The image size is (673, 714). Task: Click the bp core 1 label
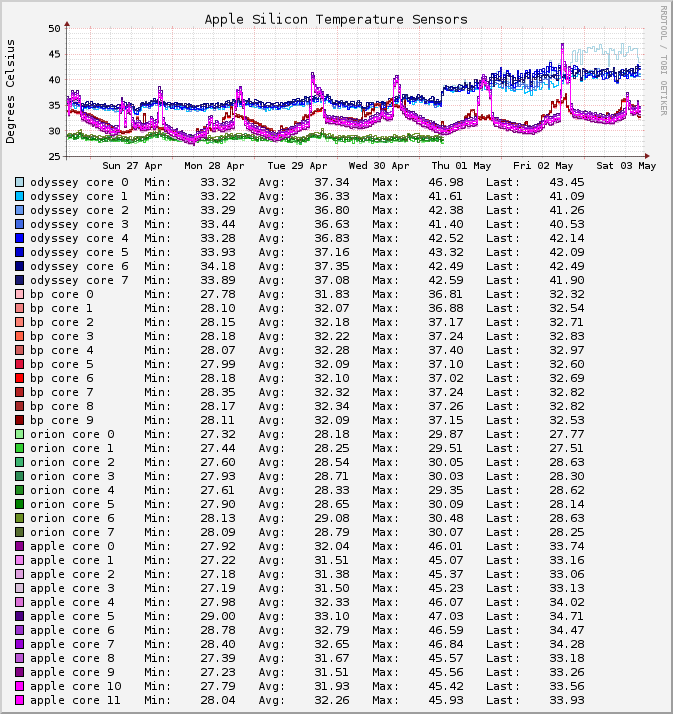[x=62, y=308]
